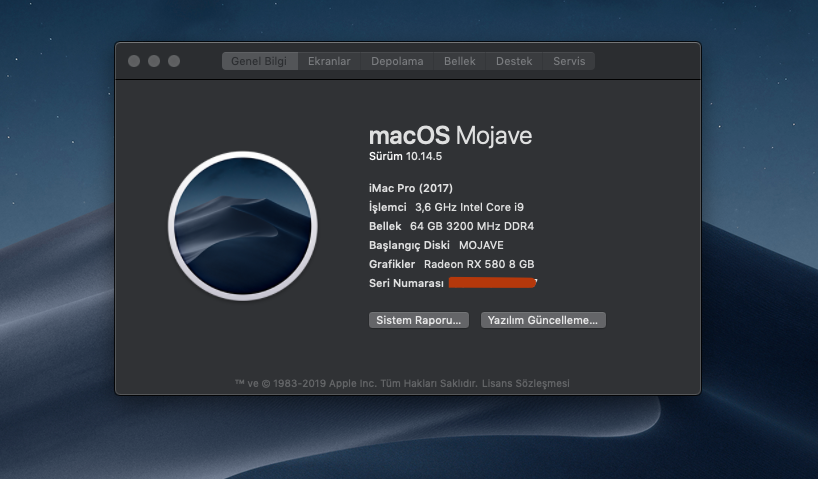818x479 pixels.
Task: Click the Grafikler Radeon RX 580 line
Action: coord(451,264)
